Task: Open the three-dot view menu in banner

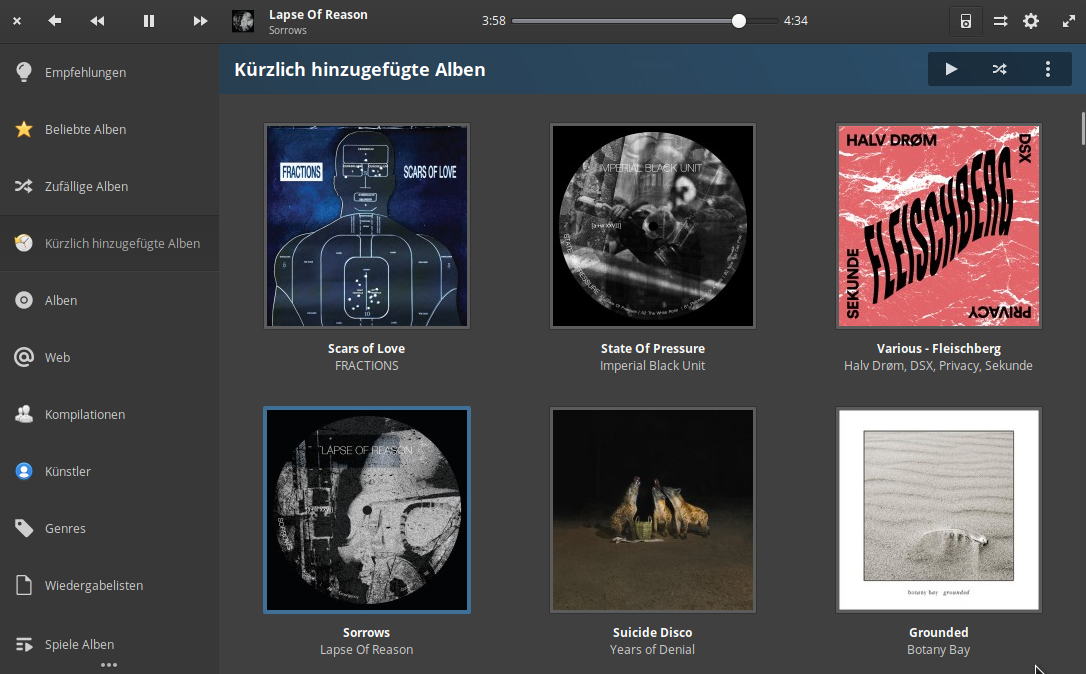Action: 1048,69
